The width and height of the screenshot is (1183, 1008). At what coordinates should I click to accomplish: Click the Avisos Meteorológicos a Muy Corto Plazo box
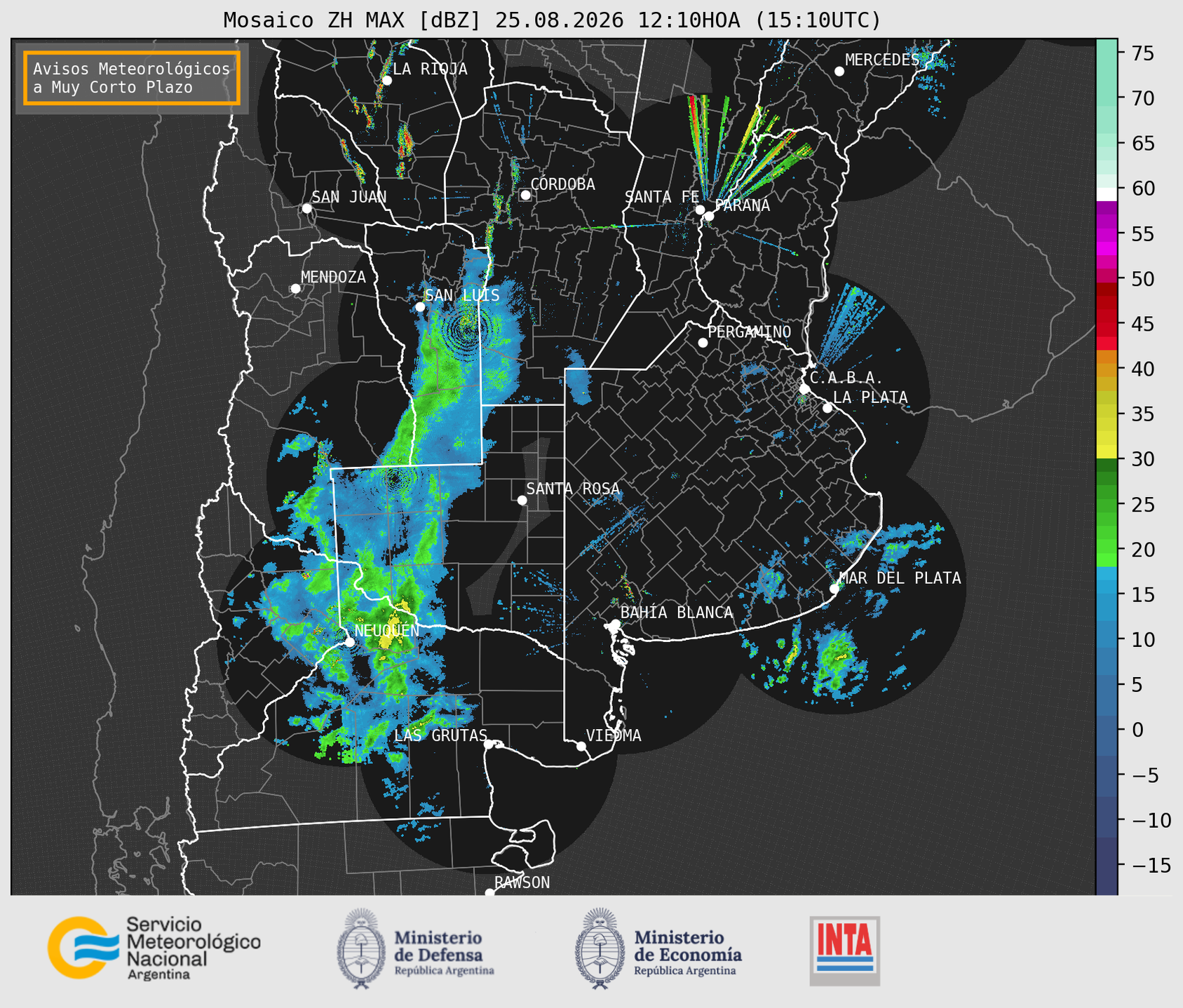[132, 78]
